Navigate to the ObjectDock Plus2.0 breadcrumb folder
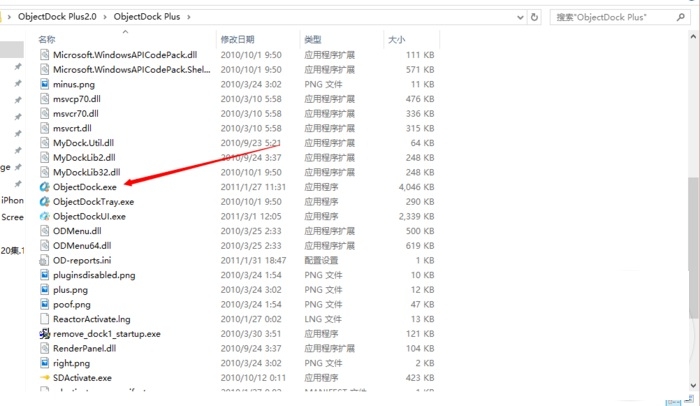 pos(57,17)
